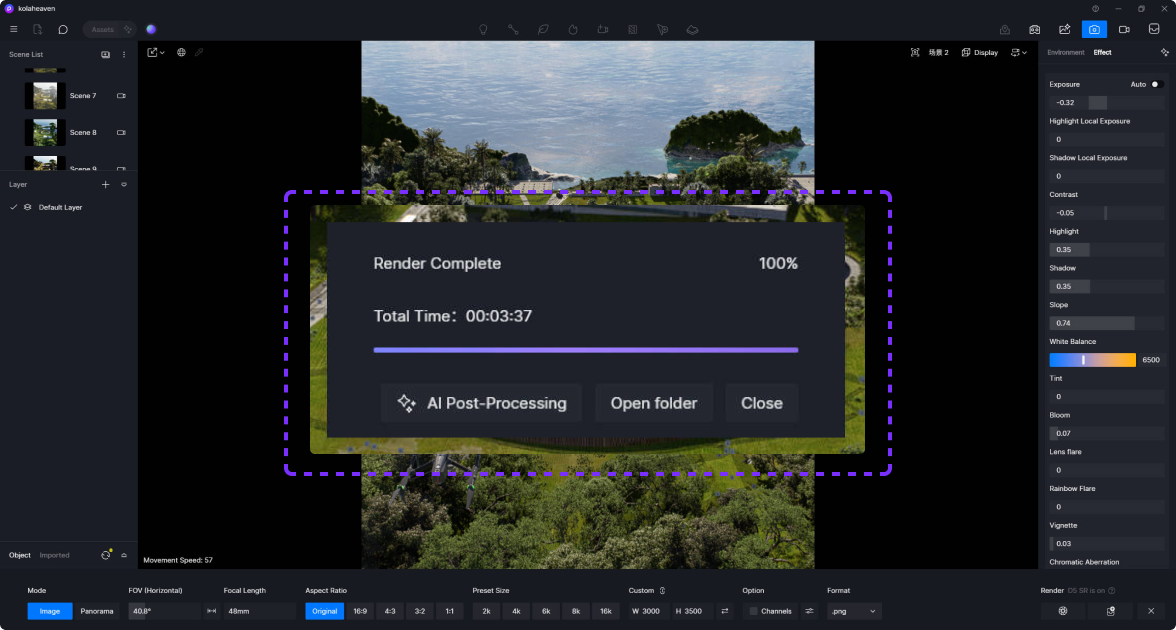Open the Imported tab
This screenshot has height=630, width=1176.
pyautogui.click(x=55, y=555)
